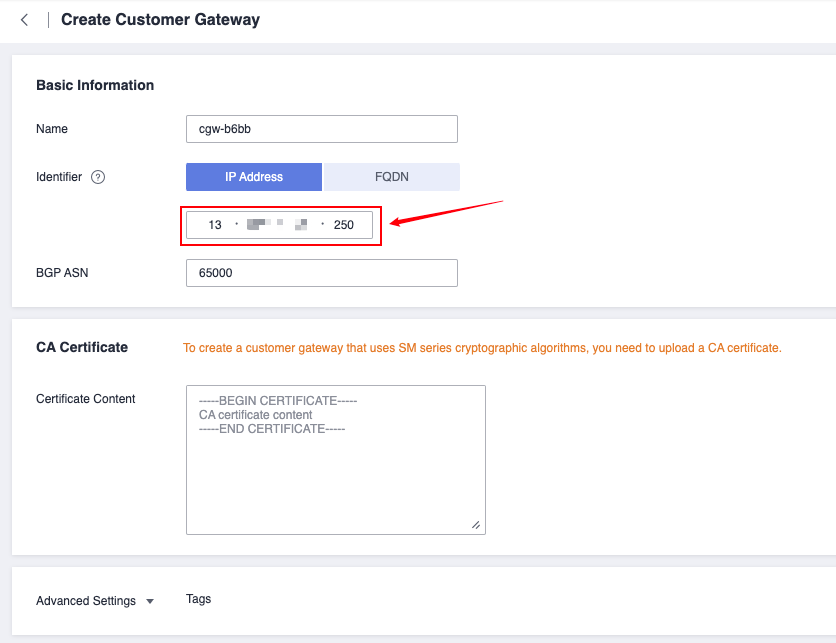The height and width of the screenshot is (643, 836).
Task: Focus the Name field containing cgw-b6bb
Action: 321,129
